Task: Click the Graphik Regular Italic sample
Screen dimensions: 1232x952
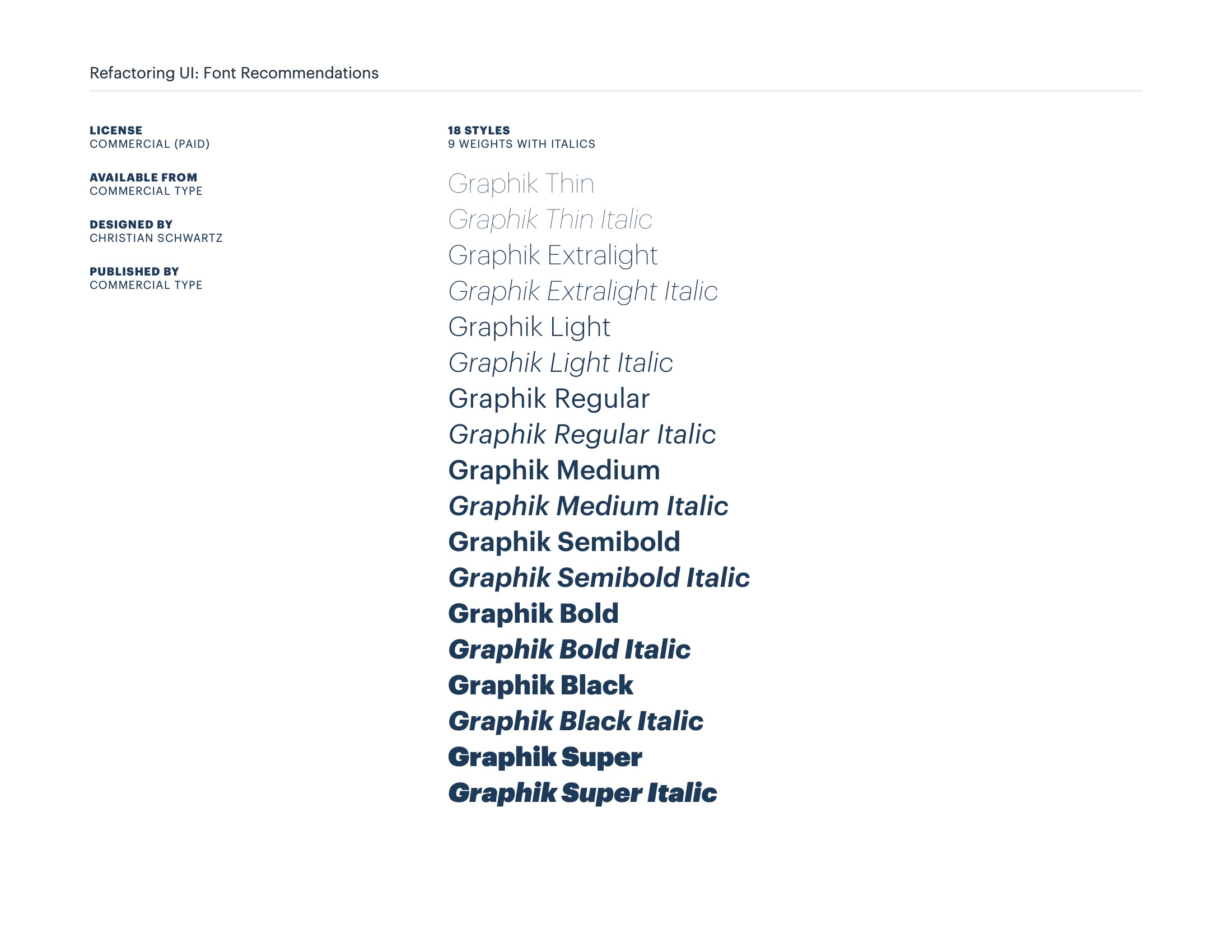Action: (582, 435)
